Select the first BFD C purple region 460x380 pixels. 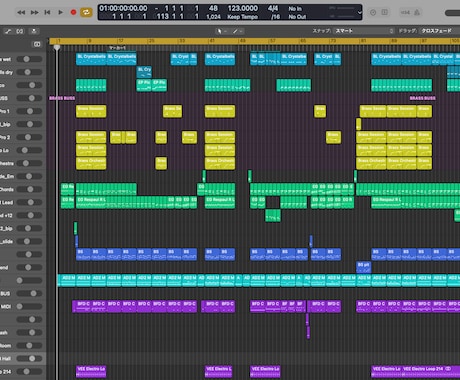(x=82, y=306)
